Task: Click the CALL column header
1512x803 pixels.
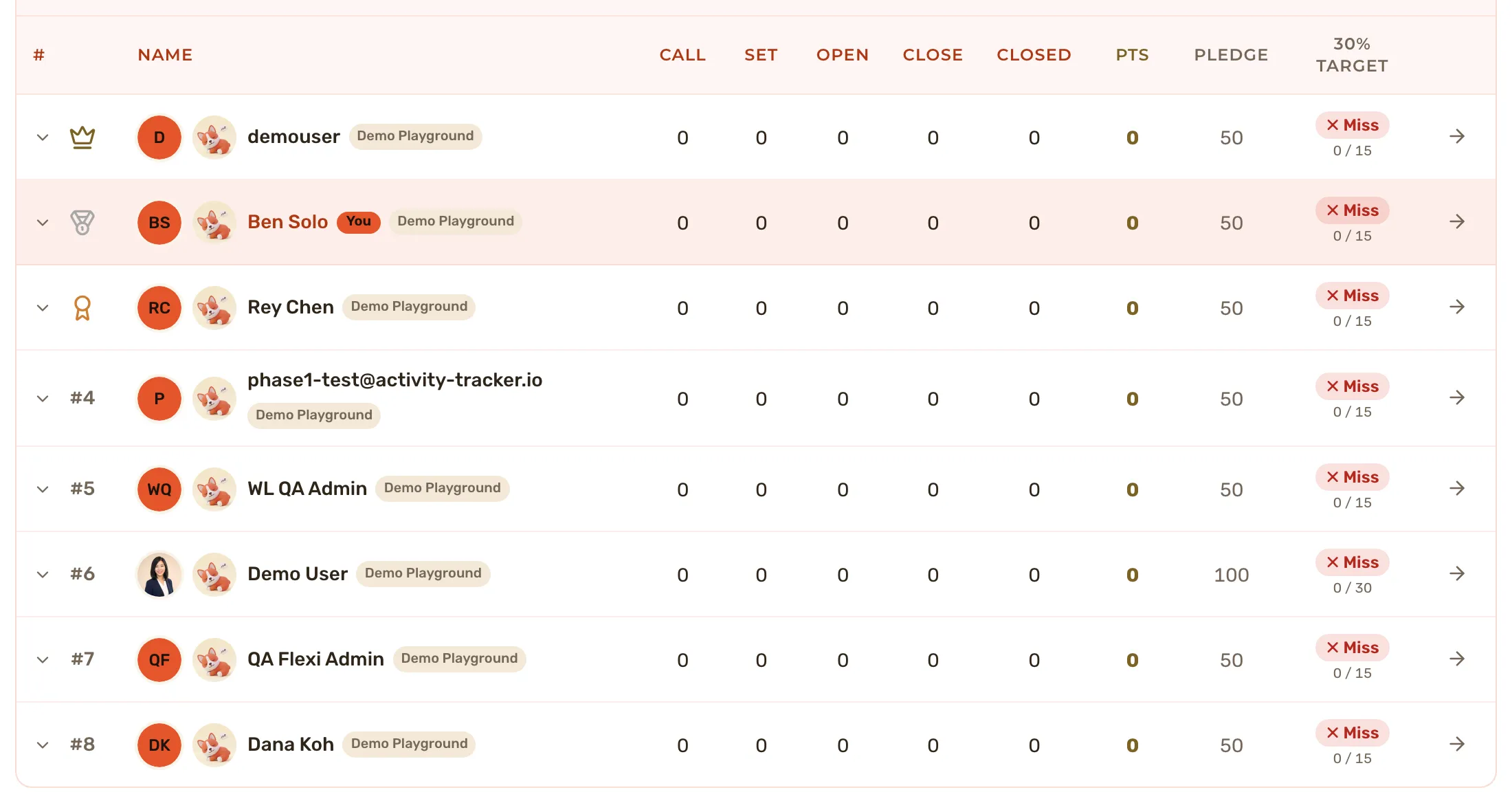Action: pos(682,55)
